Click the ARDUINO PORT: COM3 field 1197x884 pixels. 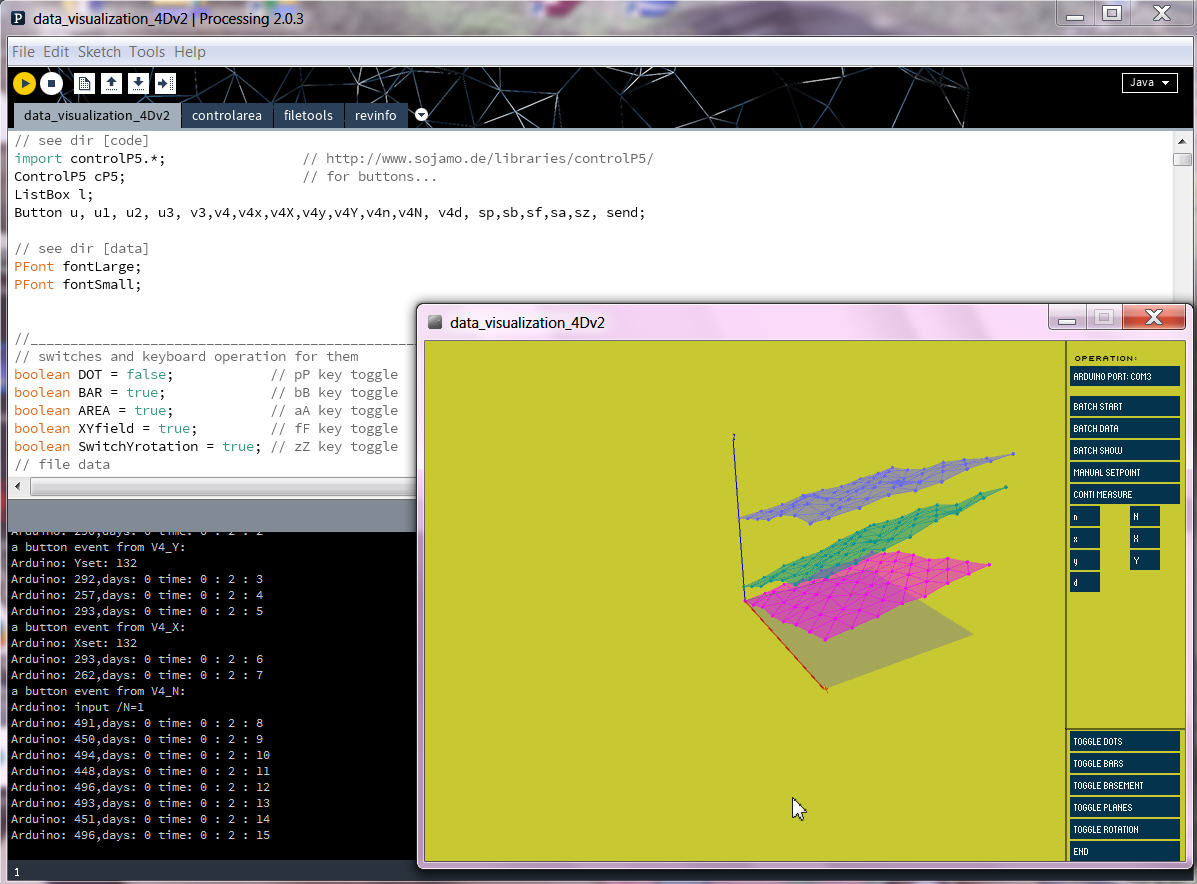tap(1124, 377)
